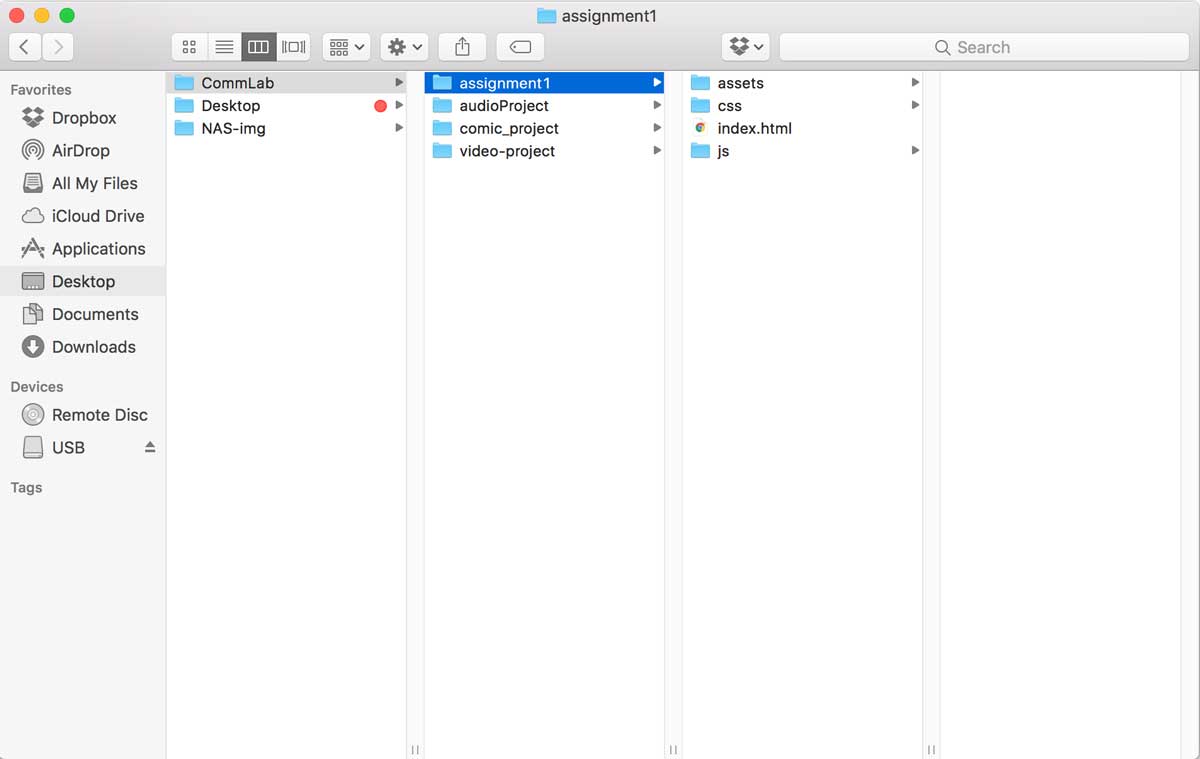This screenshot has height=759, width=1200.
Task: Expand the CommLab folder arrow
Action: tap(399, 83)
